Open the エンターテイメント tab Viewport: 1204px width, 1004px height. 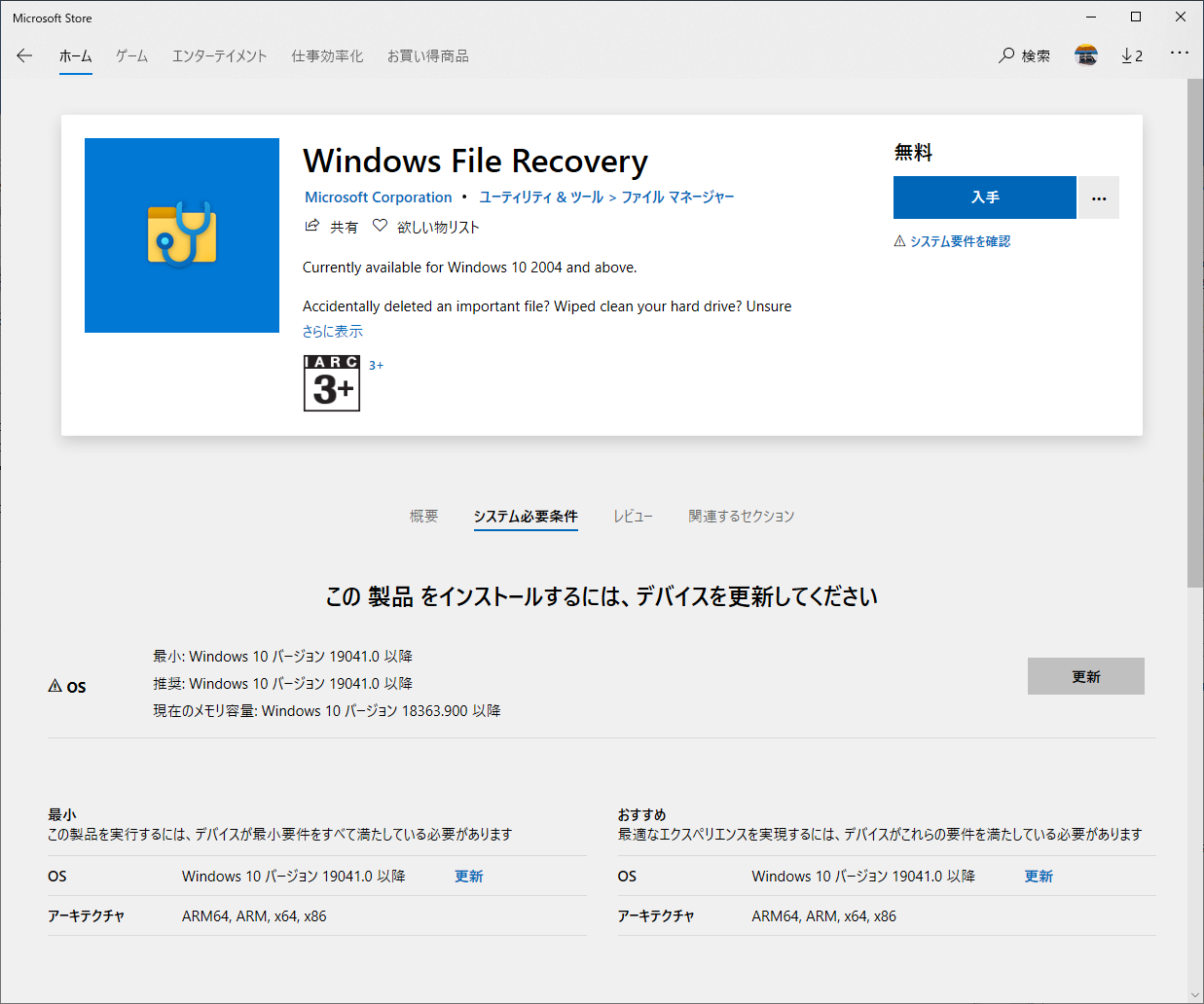point(219,55)
